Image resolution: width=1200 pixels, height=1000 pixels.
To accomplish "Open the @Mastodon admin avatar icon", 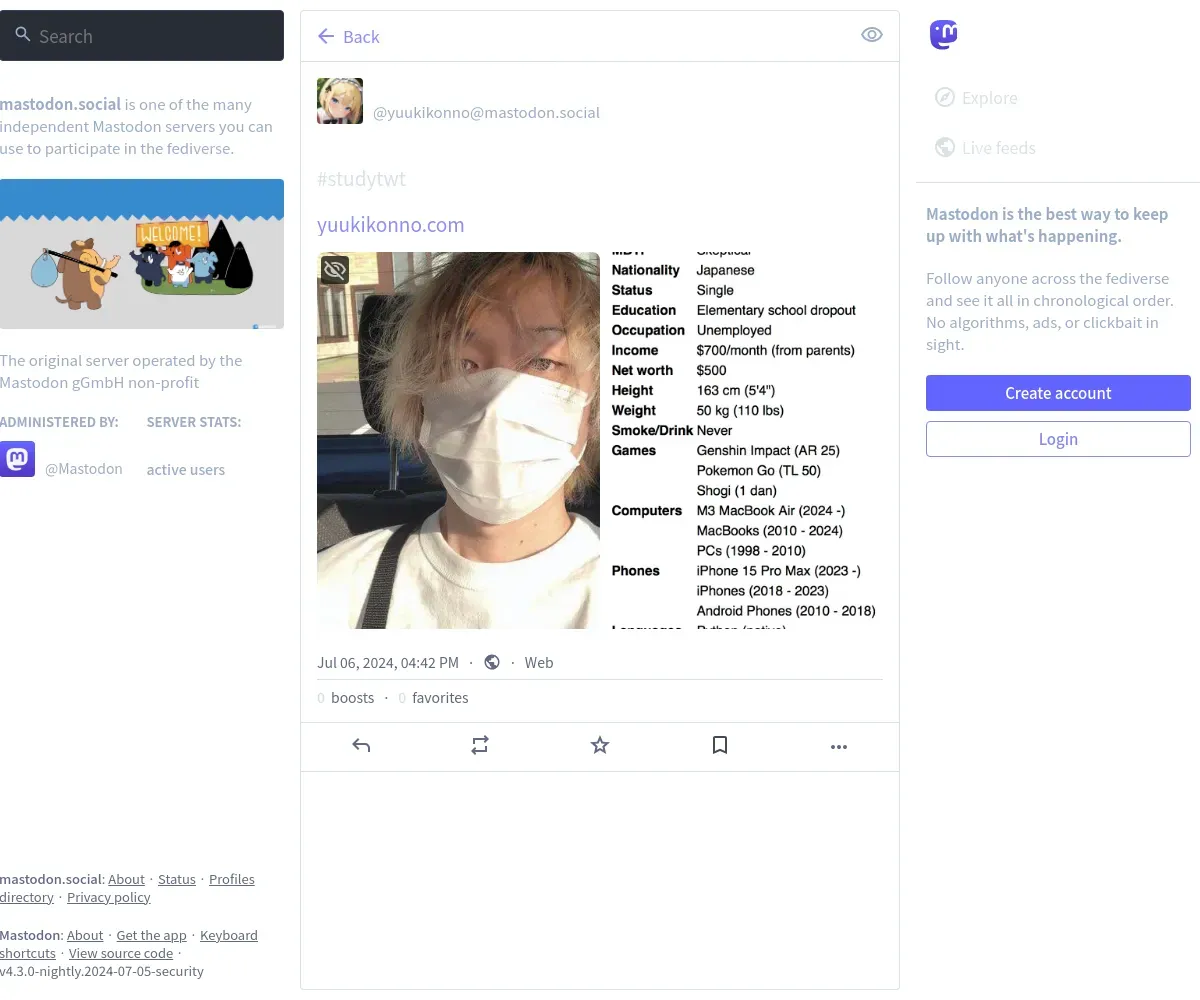I will point(17,459).
